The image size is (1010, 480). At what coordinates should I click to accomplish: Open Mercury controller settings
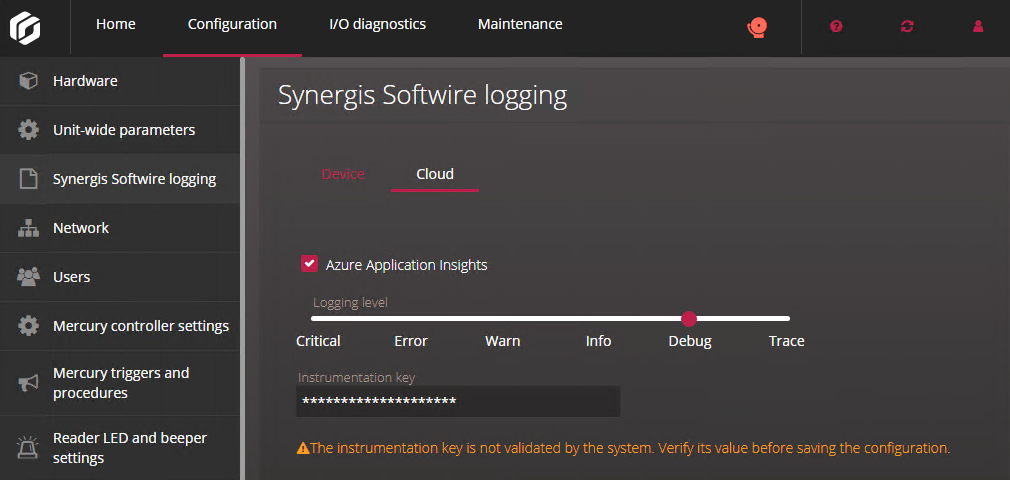[120, 326]
